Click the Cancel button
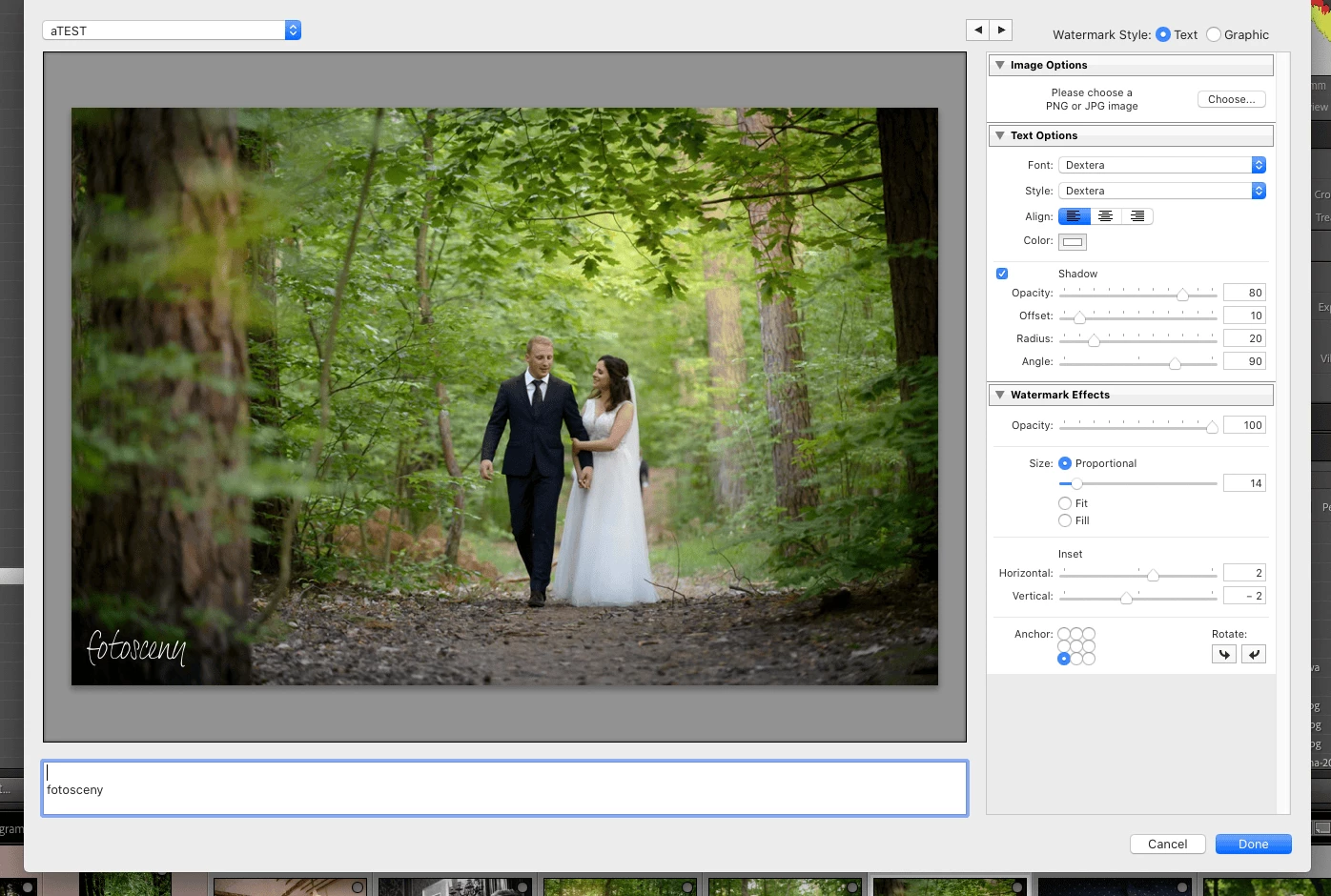 [1168, 844]
